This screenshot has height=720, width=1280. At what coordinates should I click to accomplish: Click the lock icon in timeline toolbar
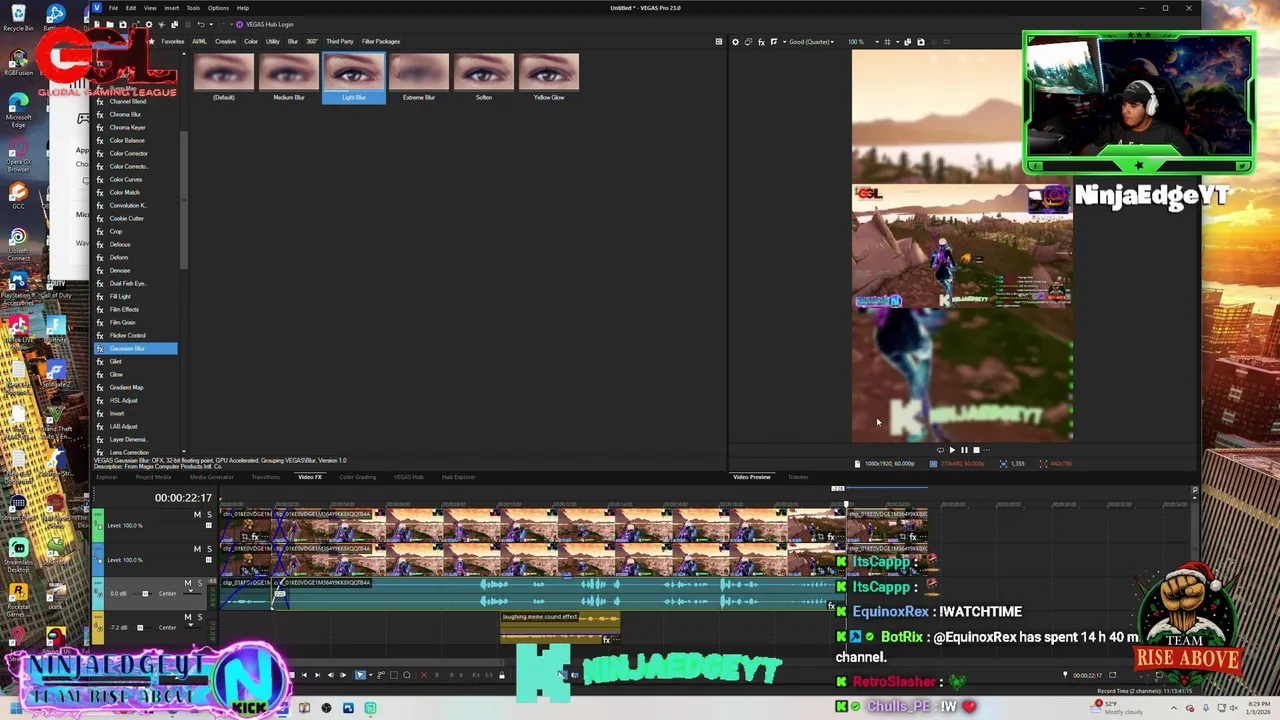pyautogui.click(x=502, y=675)
